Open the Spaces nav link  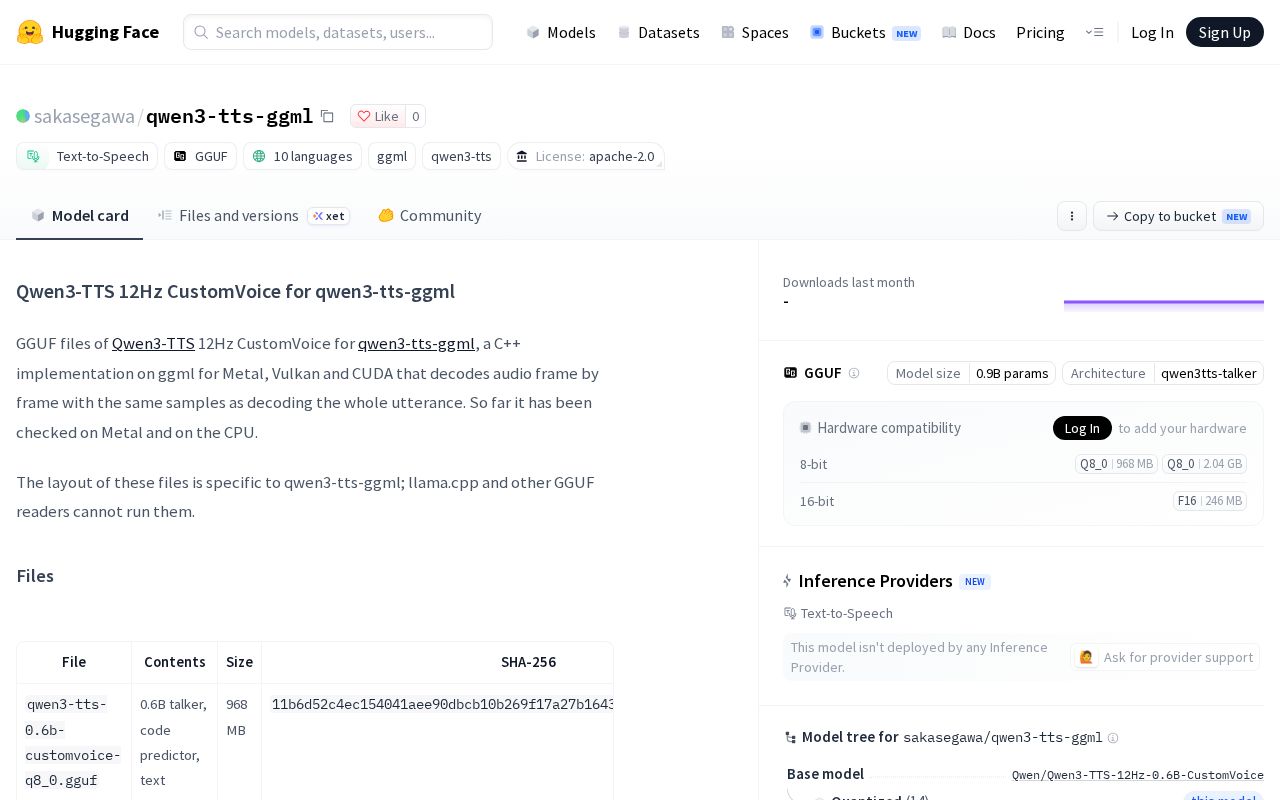[755, 32]
